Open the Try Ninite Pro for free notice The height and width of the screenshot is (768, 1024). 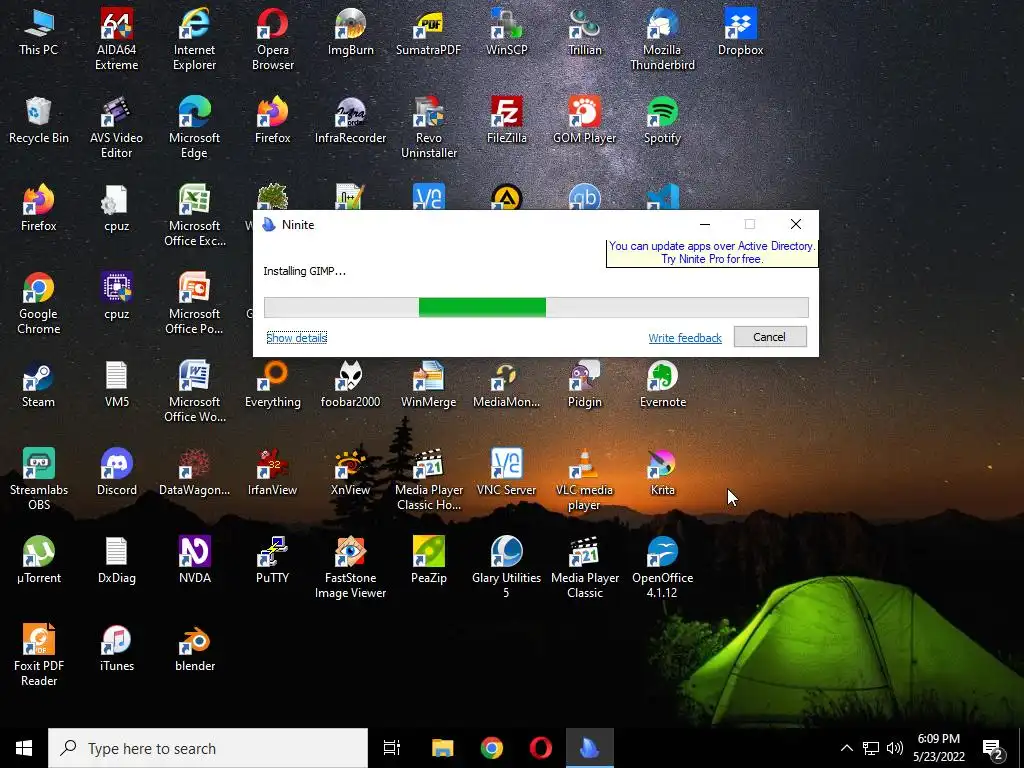712,253
